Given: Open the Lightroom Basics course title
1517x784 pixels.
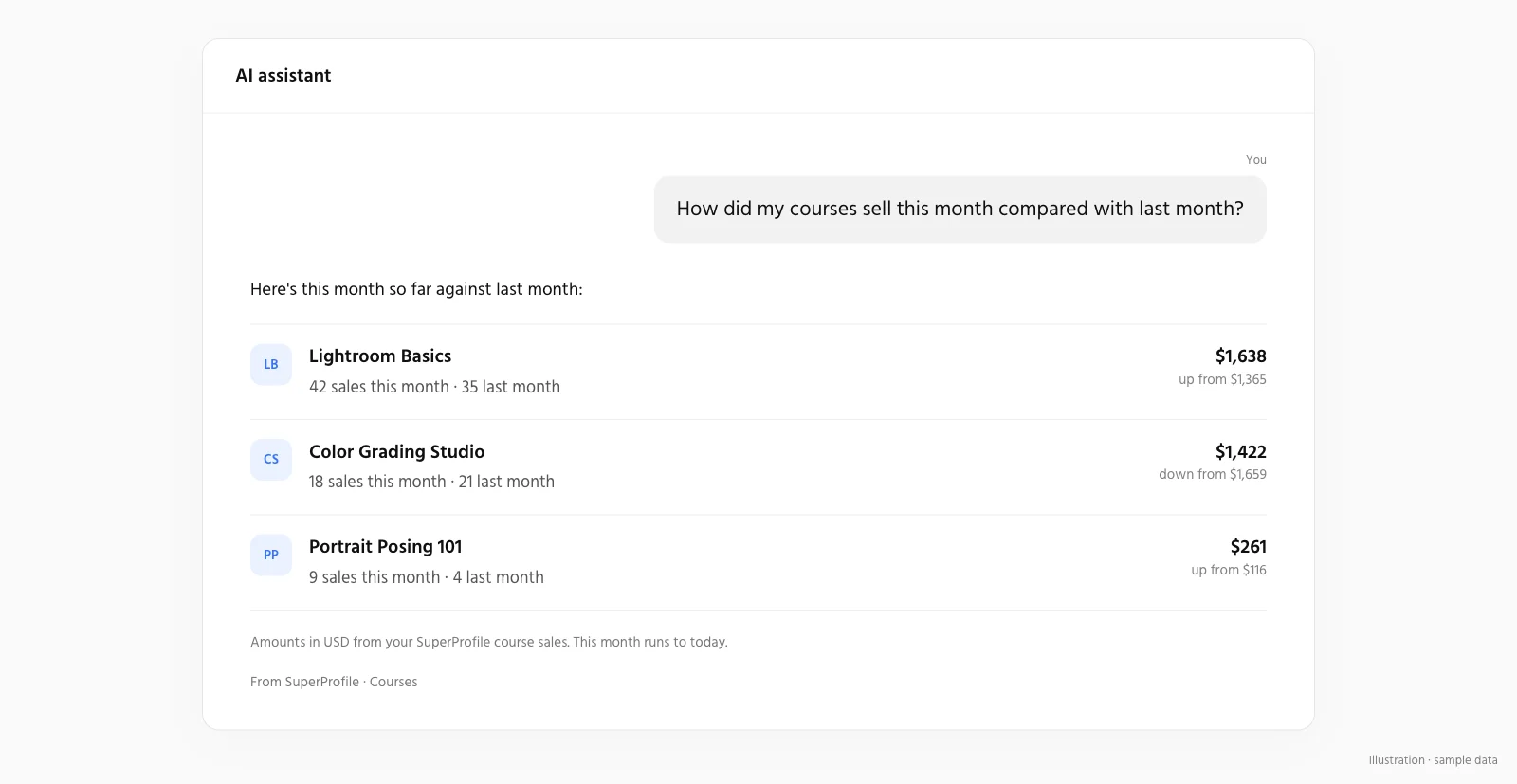Looking at the screenshot, I should (380, 356).
